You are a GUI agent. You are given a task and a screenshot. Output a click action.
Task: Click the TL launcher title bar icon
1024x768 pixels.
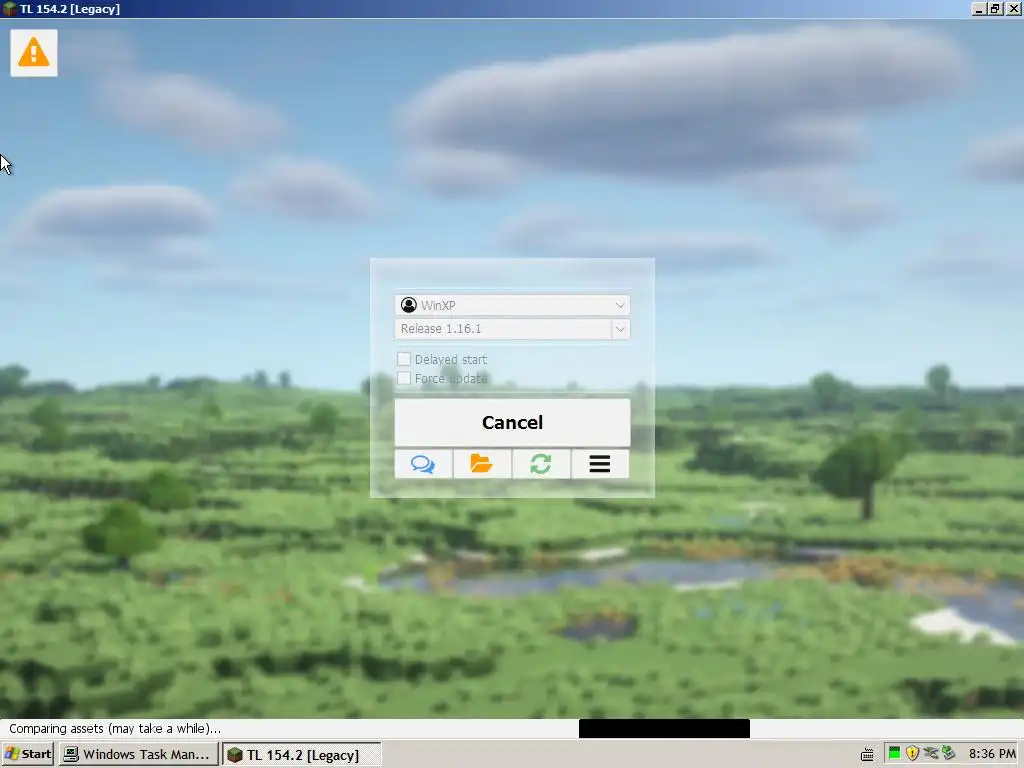coord(9,8)
